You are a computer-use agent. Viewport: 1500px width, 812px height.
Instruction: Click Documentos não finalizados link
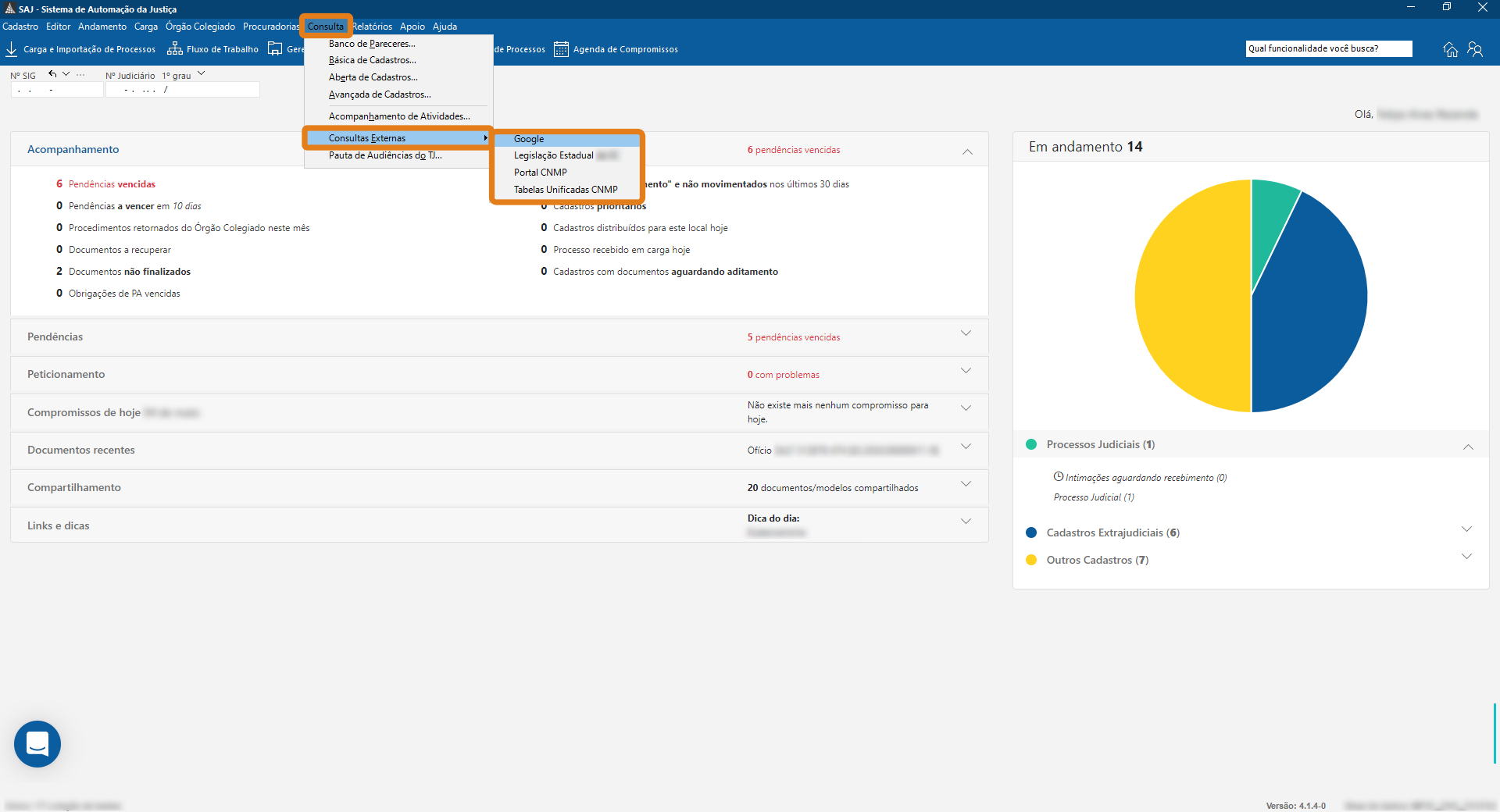pyautogui.click(x=130, y=272)
